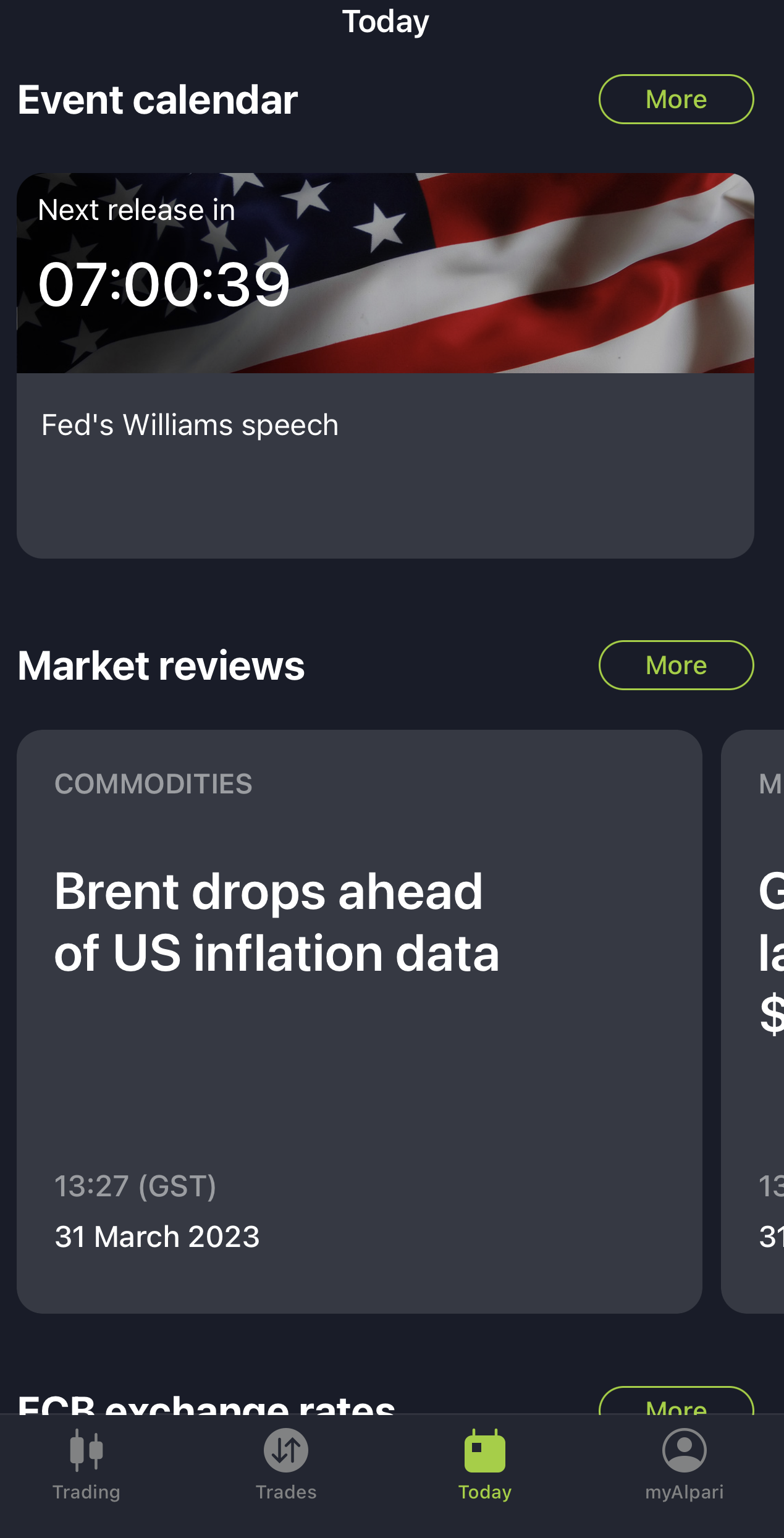Tap the Market reviews section heading
The image size is (784, 1538).
(161, 665)
